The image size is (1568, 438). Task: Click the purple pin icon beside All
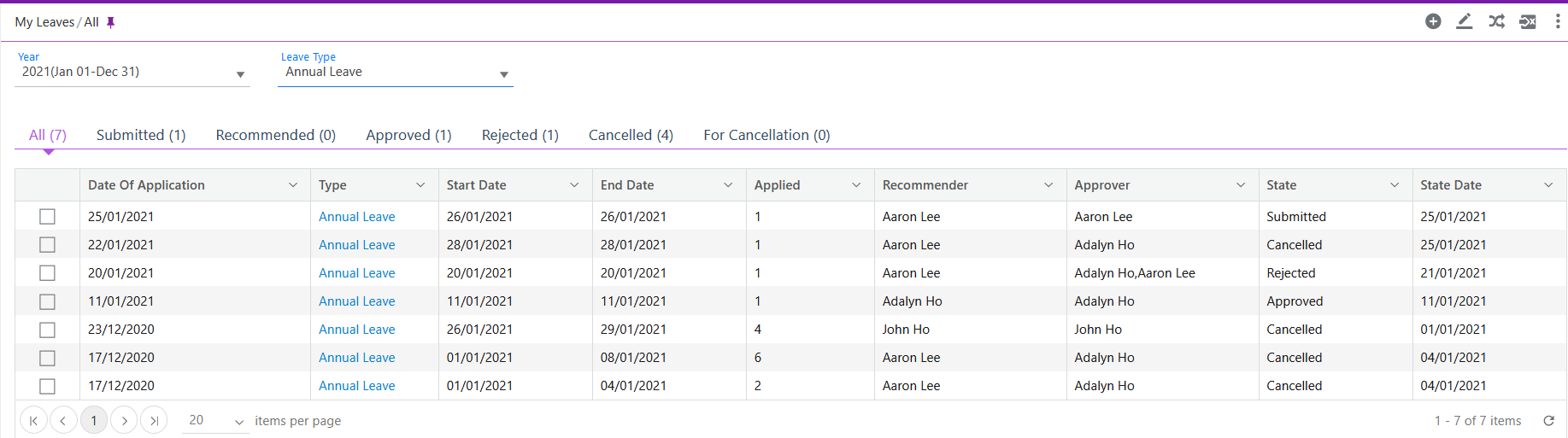click(x=110, y=22)
